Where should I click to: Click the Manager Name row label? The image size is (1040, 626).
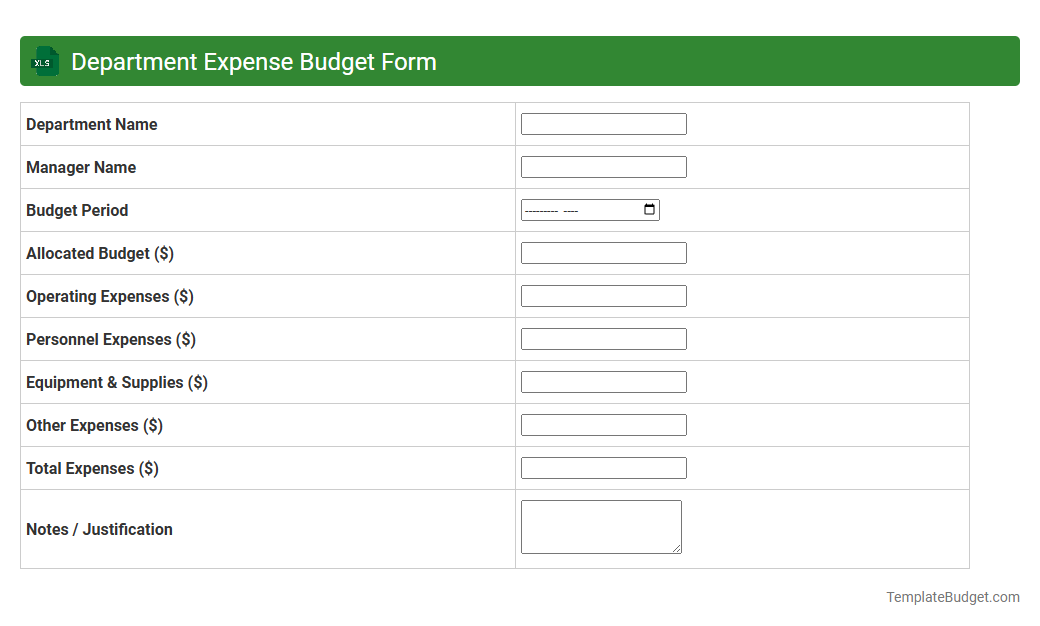[80, 167]
